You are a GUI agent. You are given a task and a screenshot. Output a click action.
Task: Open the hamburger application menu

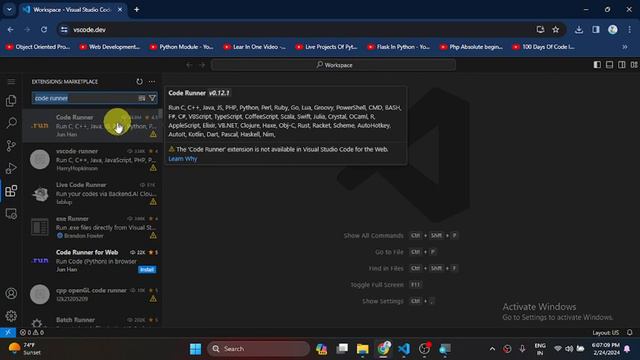pyautogui.click(x=11, y=82)
